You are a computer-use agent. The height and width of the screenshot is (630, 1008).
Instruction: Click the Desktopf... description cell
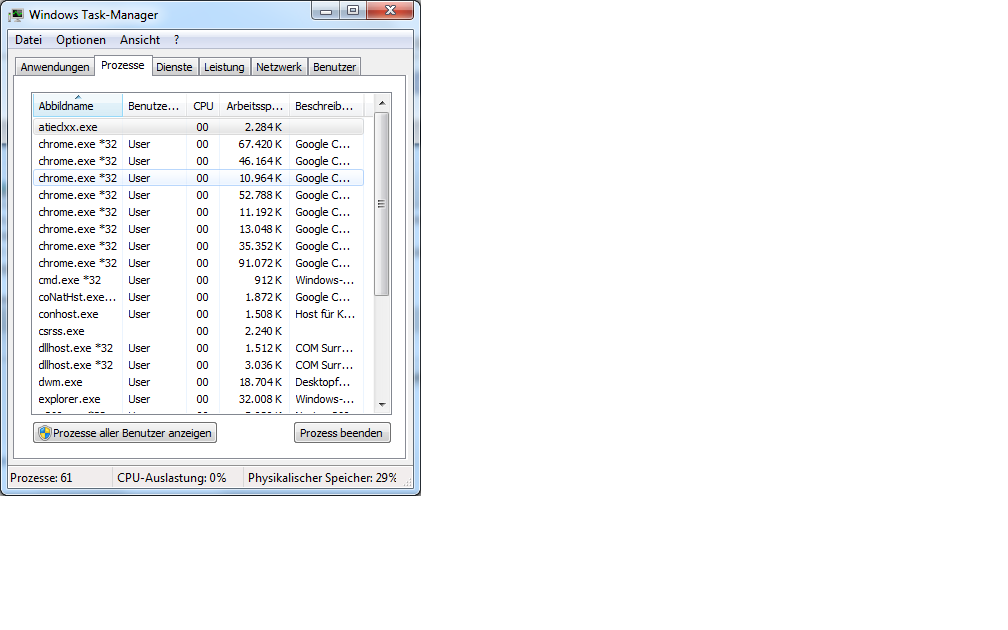click(323, 382)
